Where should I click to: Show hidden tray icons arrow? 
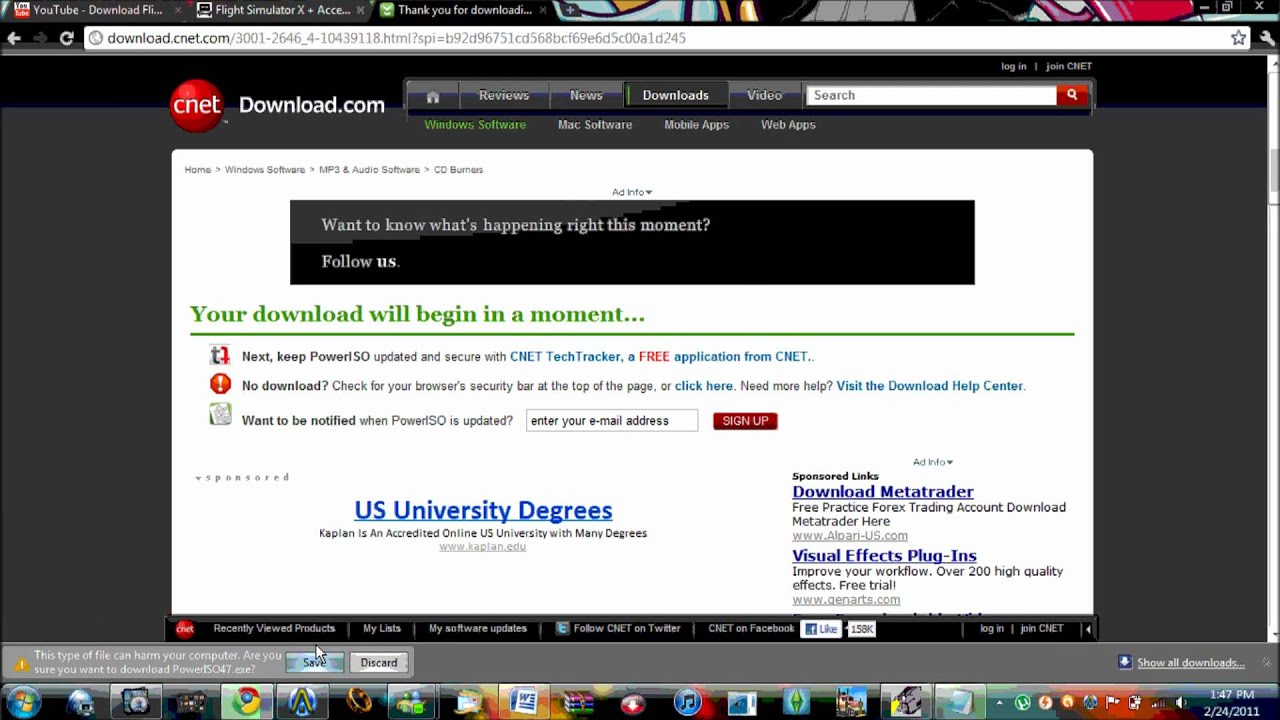pyautogui.click(x=999, y=703)
